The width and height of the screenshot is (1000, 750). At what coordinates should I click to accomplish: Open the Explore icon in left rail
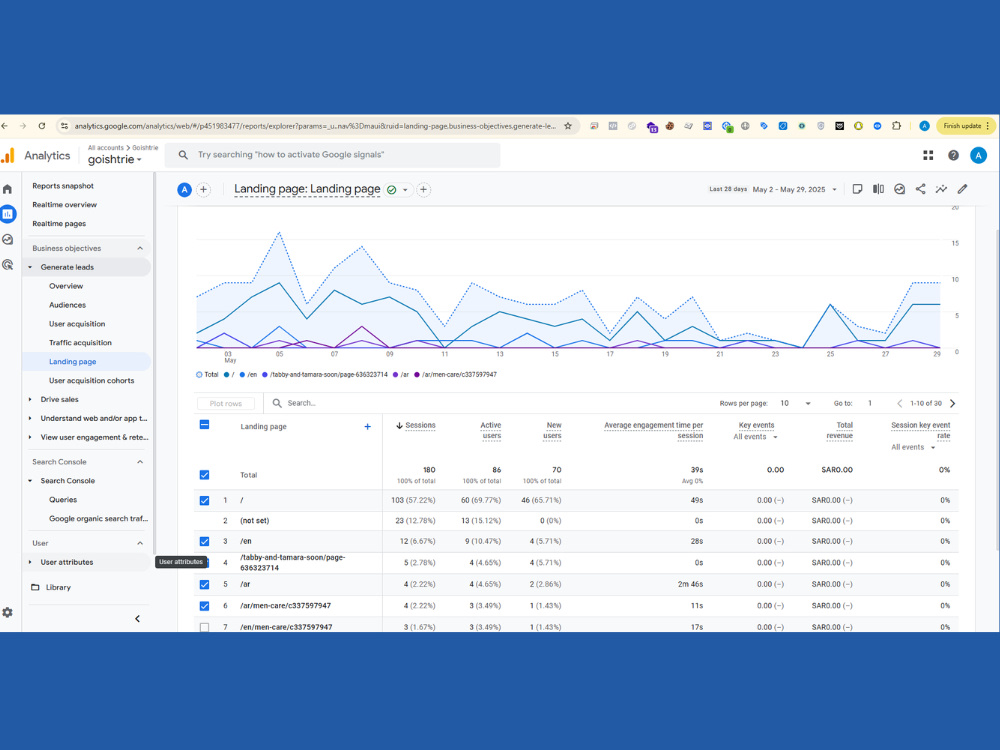pos(8,240)
